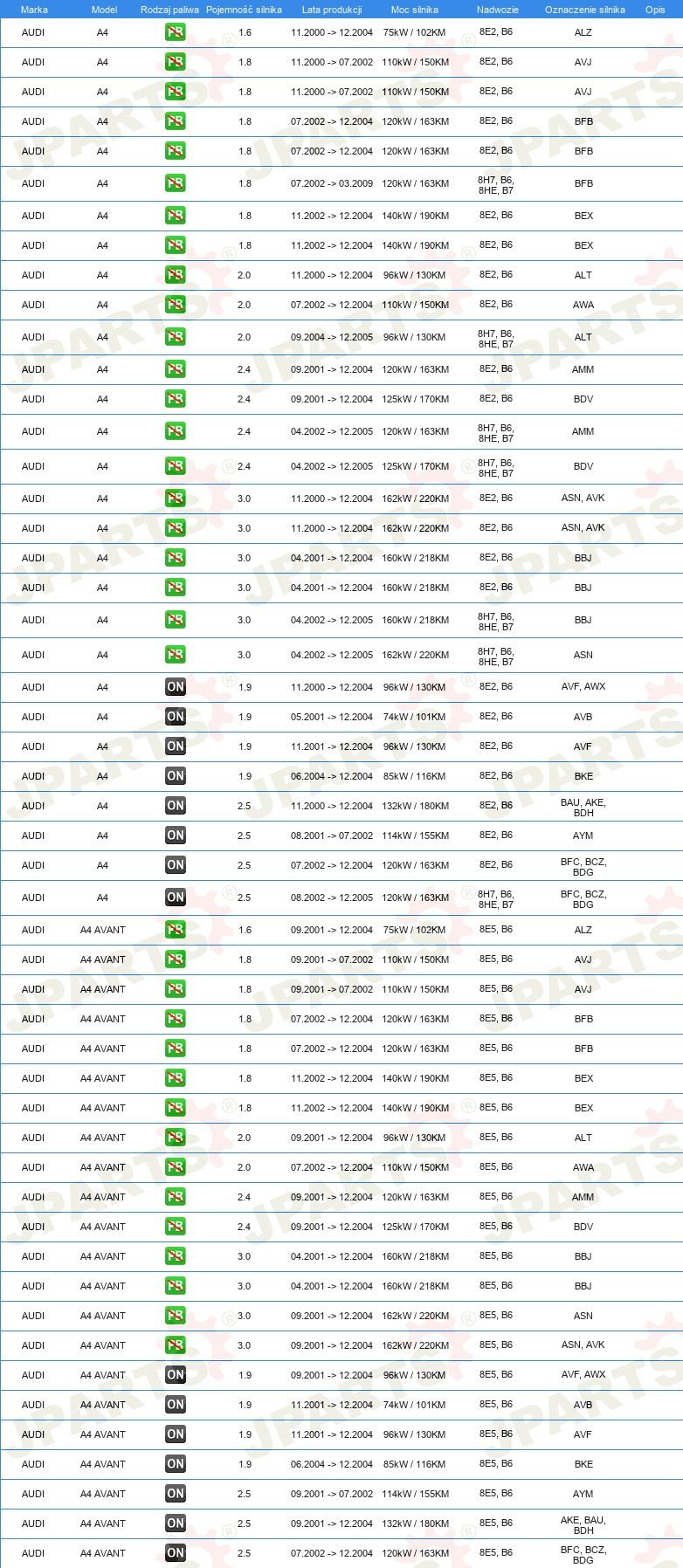This screenshot has height=1568, width=683.
Task: Click the petrol icon in A4 2.0 AWA row
Action: click(x=176, y=305)
